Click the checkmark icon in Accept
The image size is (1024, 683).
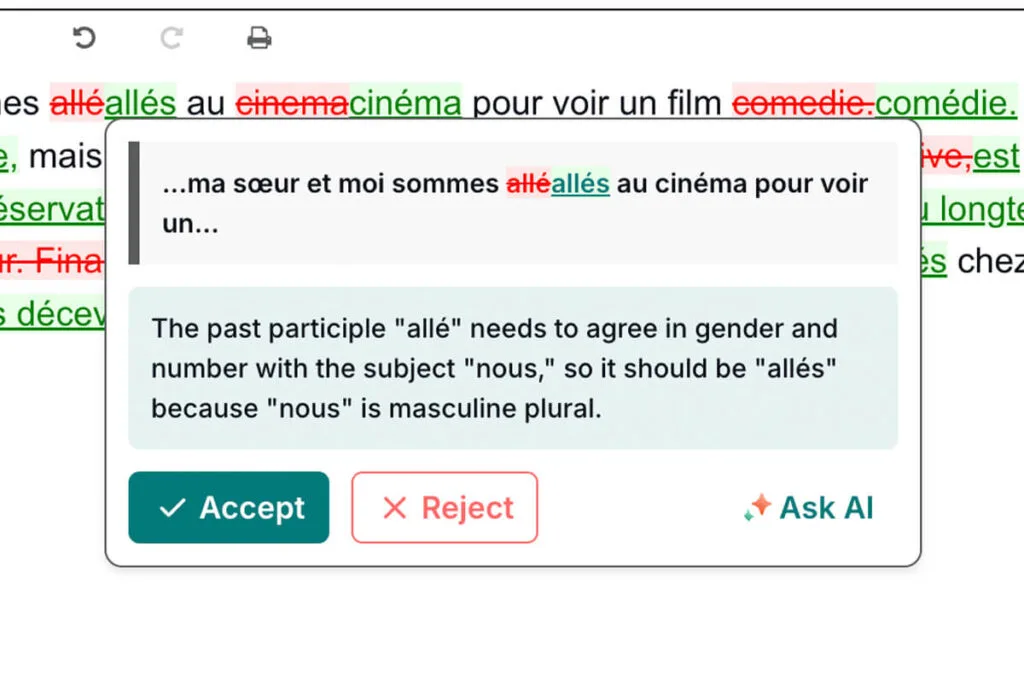(172, 508)
